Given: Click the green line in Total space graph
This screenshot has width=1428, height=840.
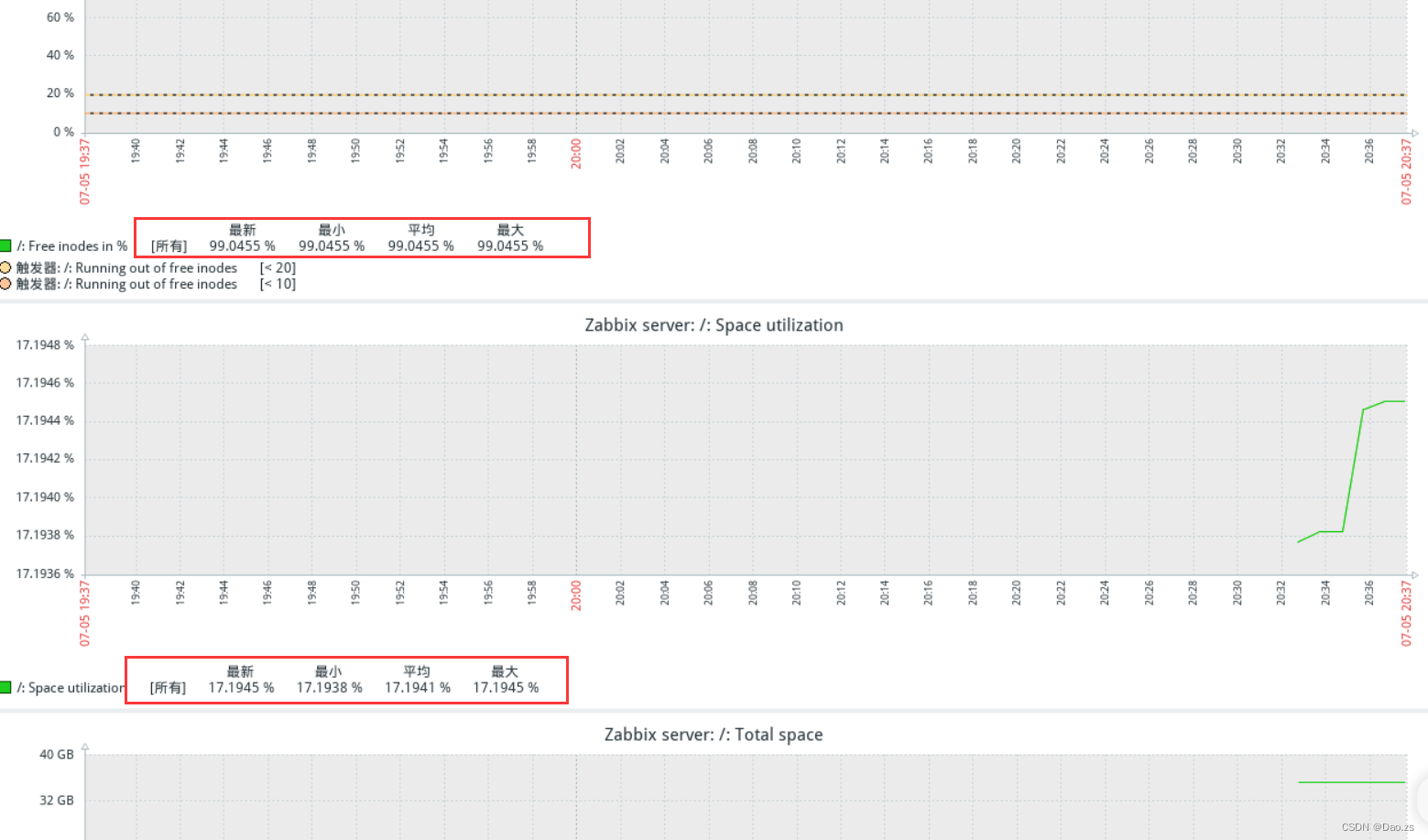Looking at the screenshot, I should pyautogui.click(x=1352, y=782).
